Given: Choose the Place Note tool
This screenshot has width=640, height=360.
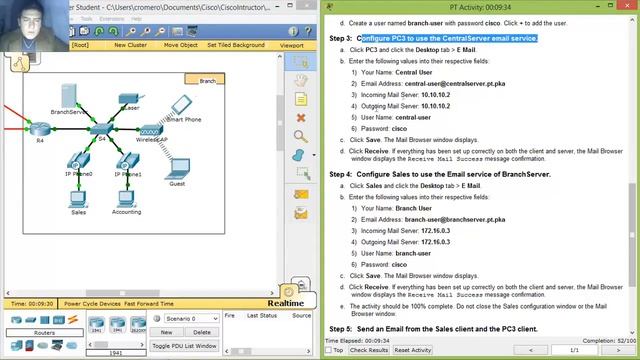Looking at the screenshot, I should 301,99.
